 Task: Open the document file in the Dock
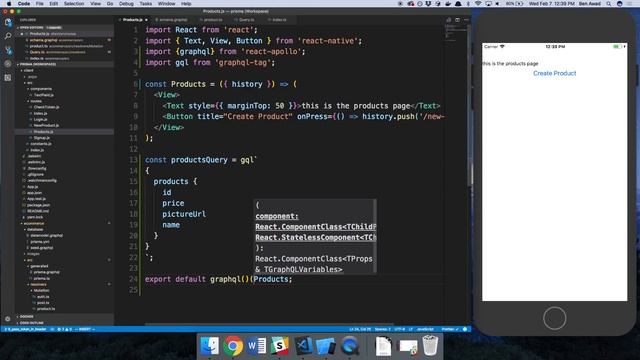[x=383, y=346]
